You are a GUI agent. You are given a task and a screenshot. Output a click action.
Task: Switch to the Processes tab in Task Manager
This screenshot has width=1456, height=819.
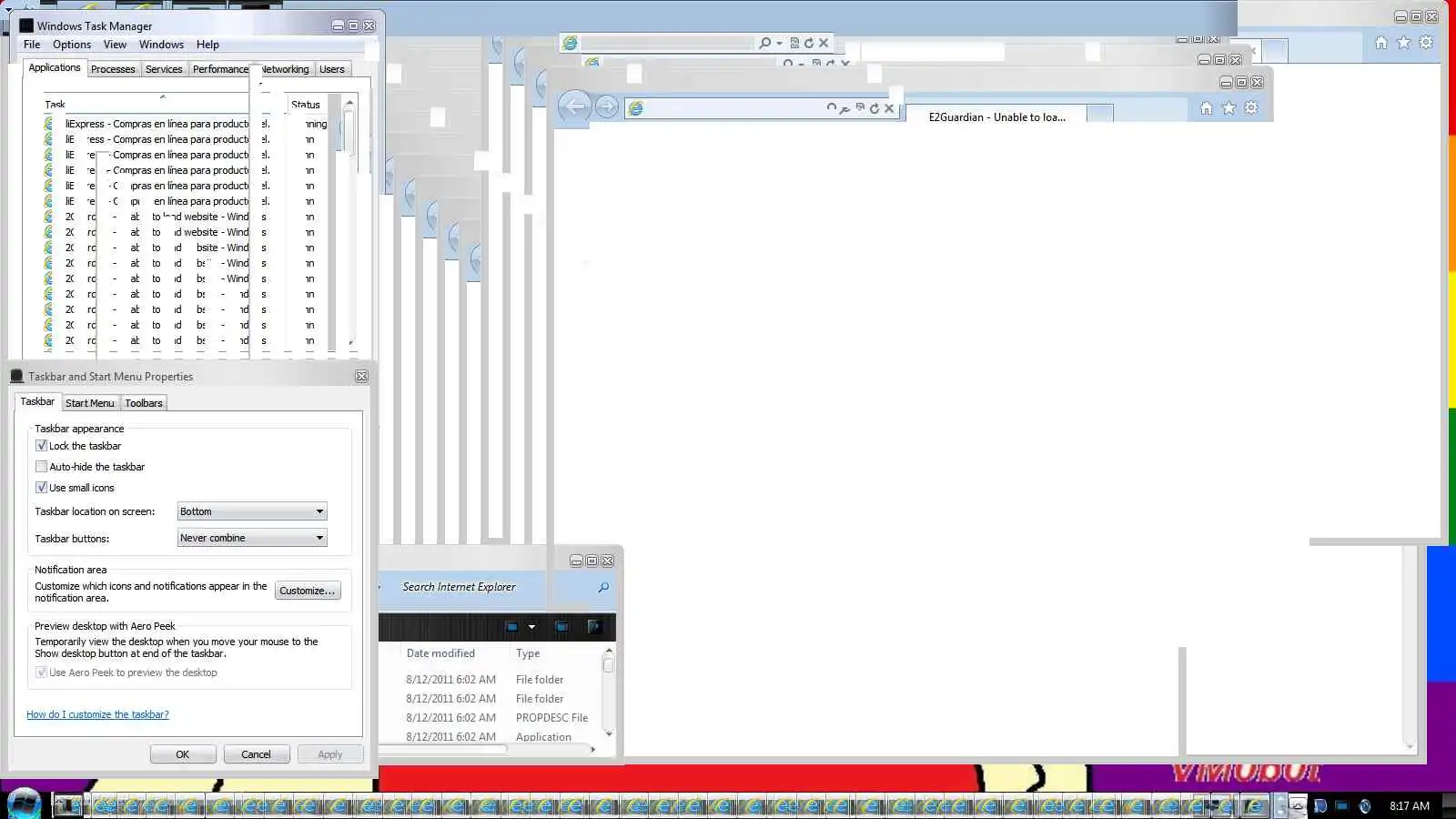(x=113, y=69)
